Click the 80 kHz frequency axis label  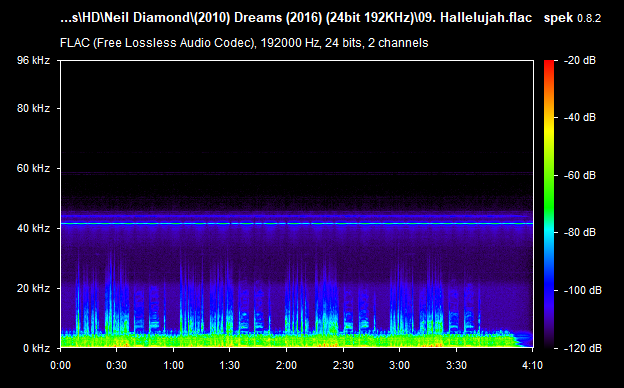click(x=33, y=108)
